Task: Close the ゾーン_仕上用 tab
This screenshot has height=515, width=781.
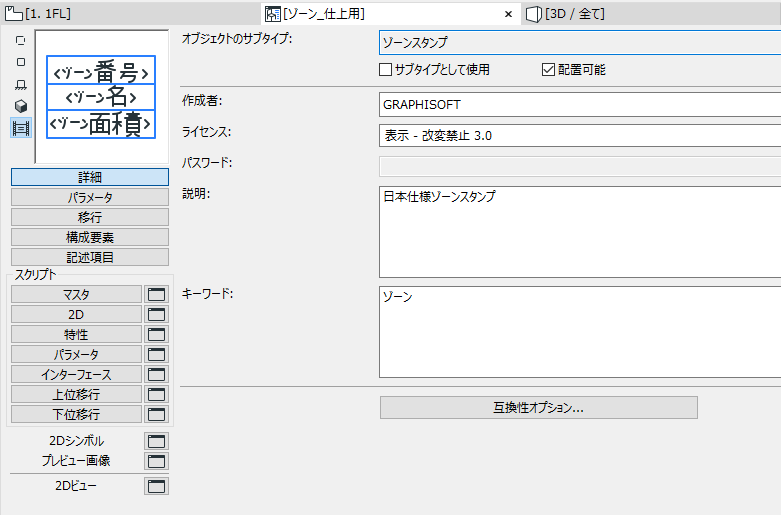Action: [508, 14]
